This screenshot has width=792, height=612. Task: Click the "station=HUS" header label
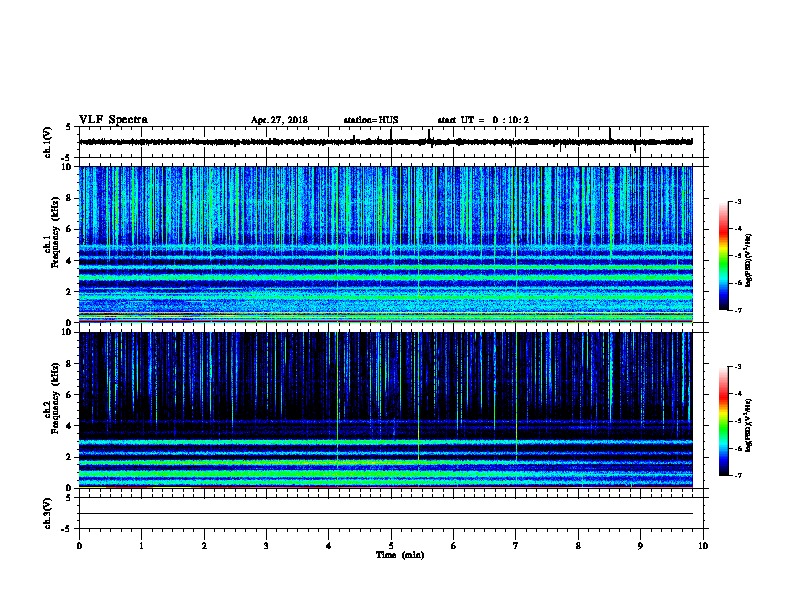click(371, 120)
